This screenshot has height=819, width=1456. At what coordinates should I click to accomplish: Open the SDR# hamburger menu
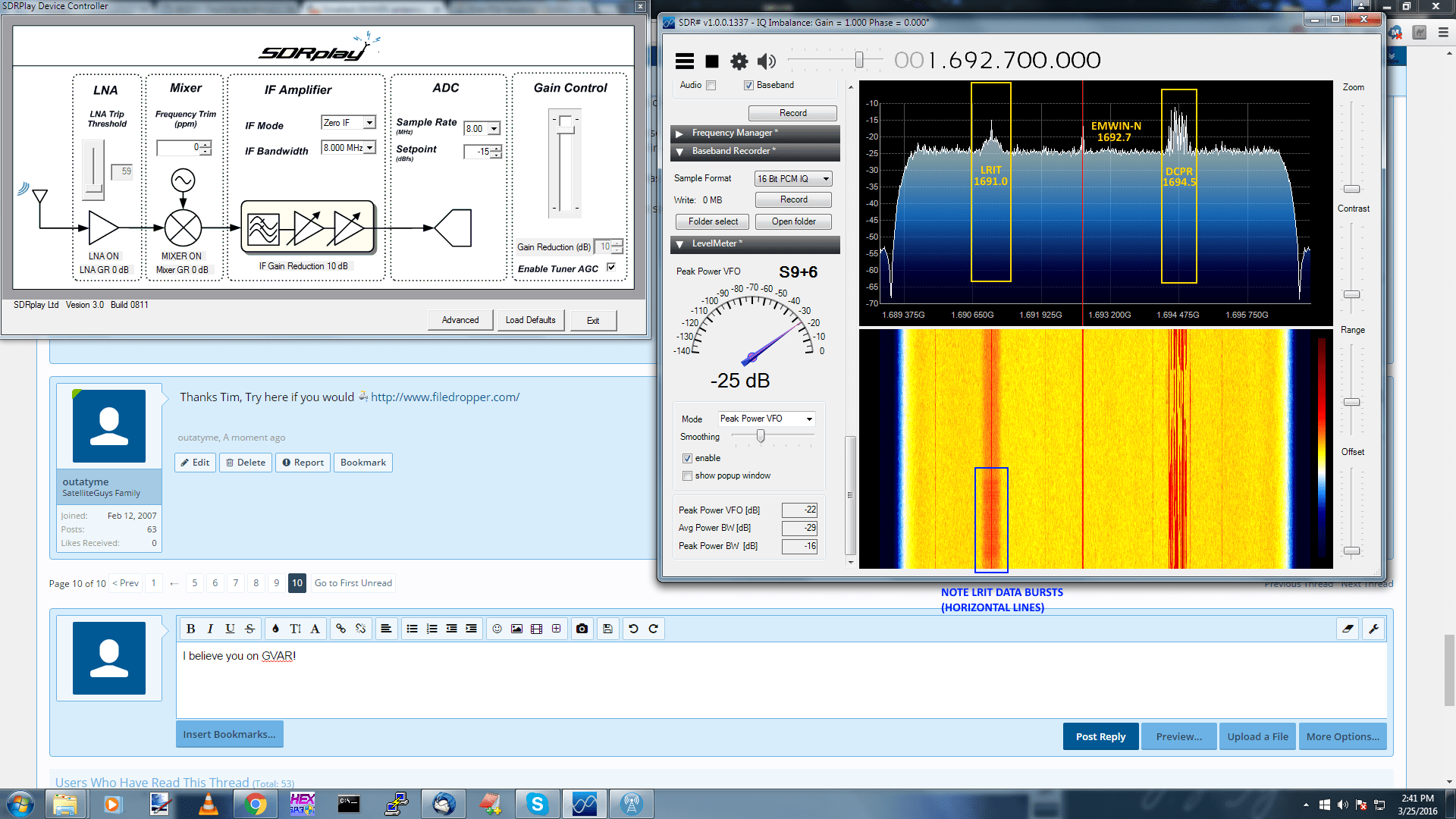[x=685, y=61]
